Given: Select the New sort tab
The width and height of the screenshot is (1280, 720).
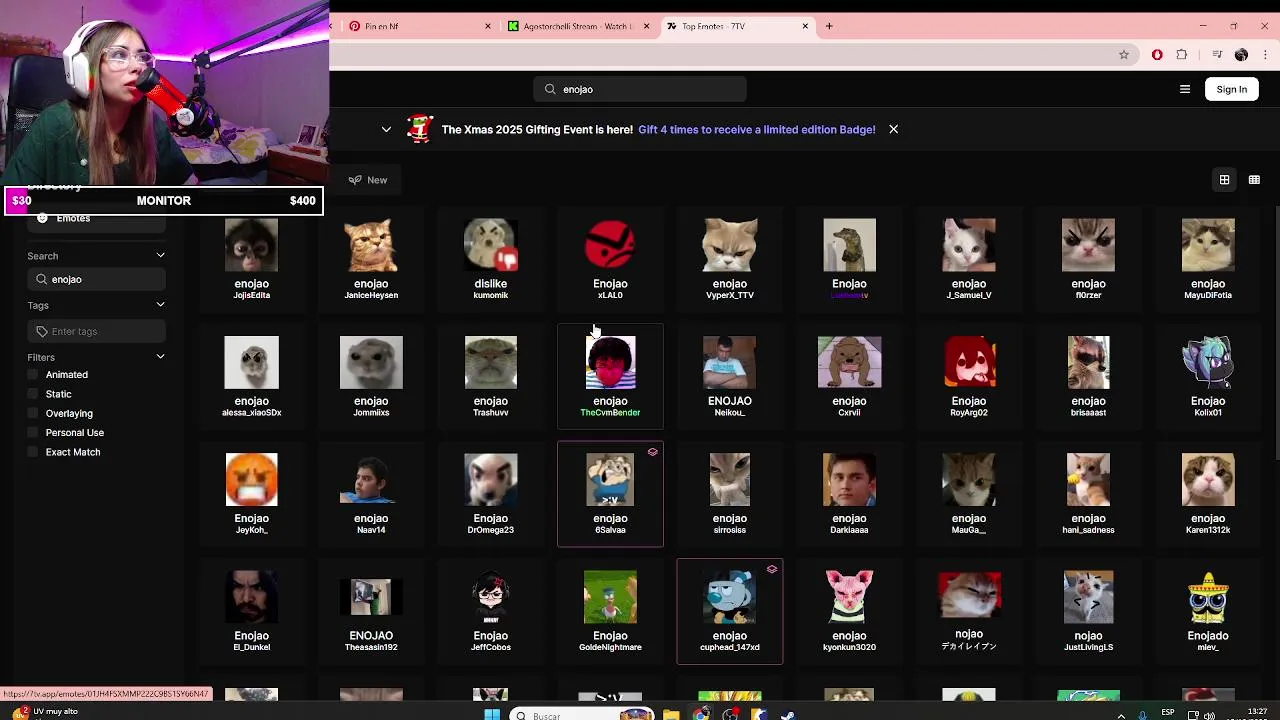Looking at the screenshot, I should click(x=368, y=180).
